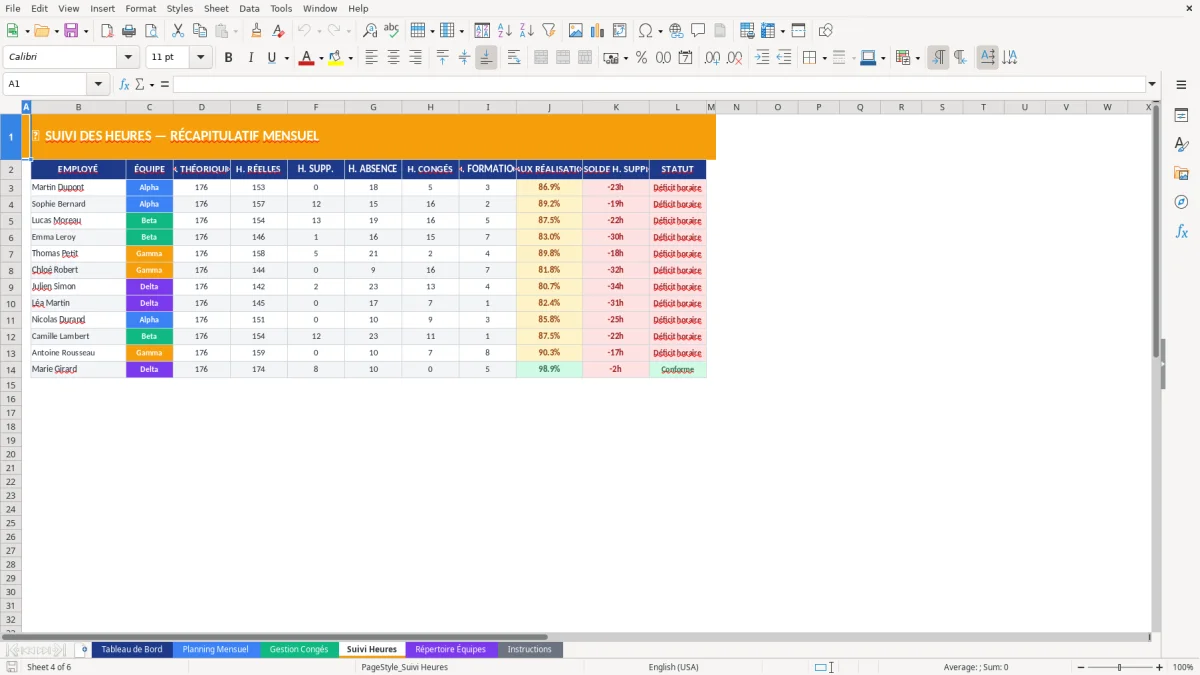The width and height of the screenshot is (1200, 675).
Task: Switch to the Planning Mensuel sheet tab
Action: point(215,649)
